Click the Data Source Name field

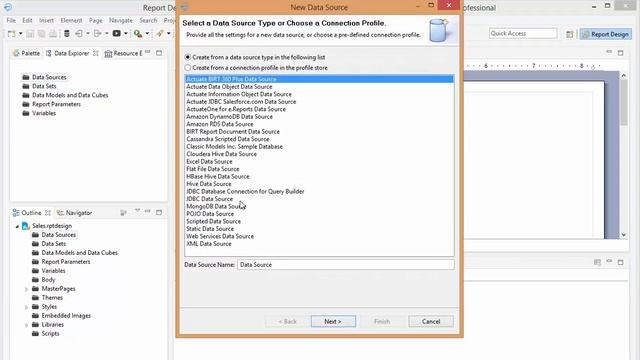345,264
